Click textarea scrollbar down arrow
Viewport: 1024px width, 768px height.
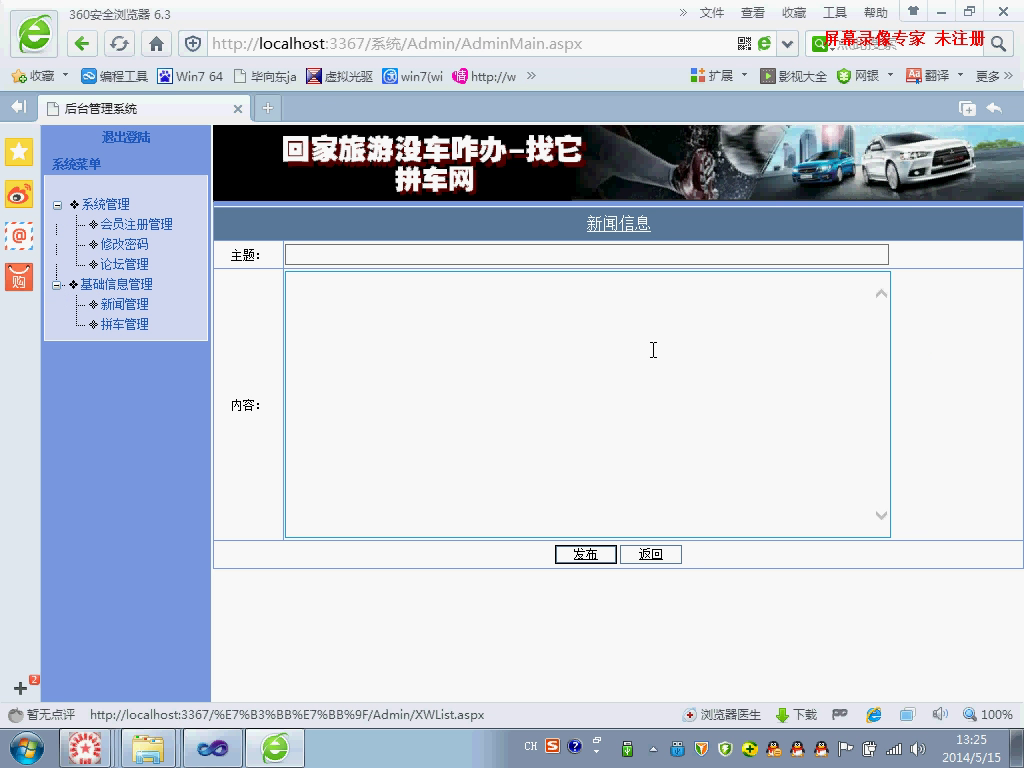point(881,515)
